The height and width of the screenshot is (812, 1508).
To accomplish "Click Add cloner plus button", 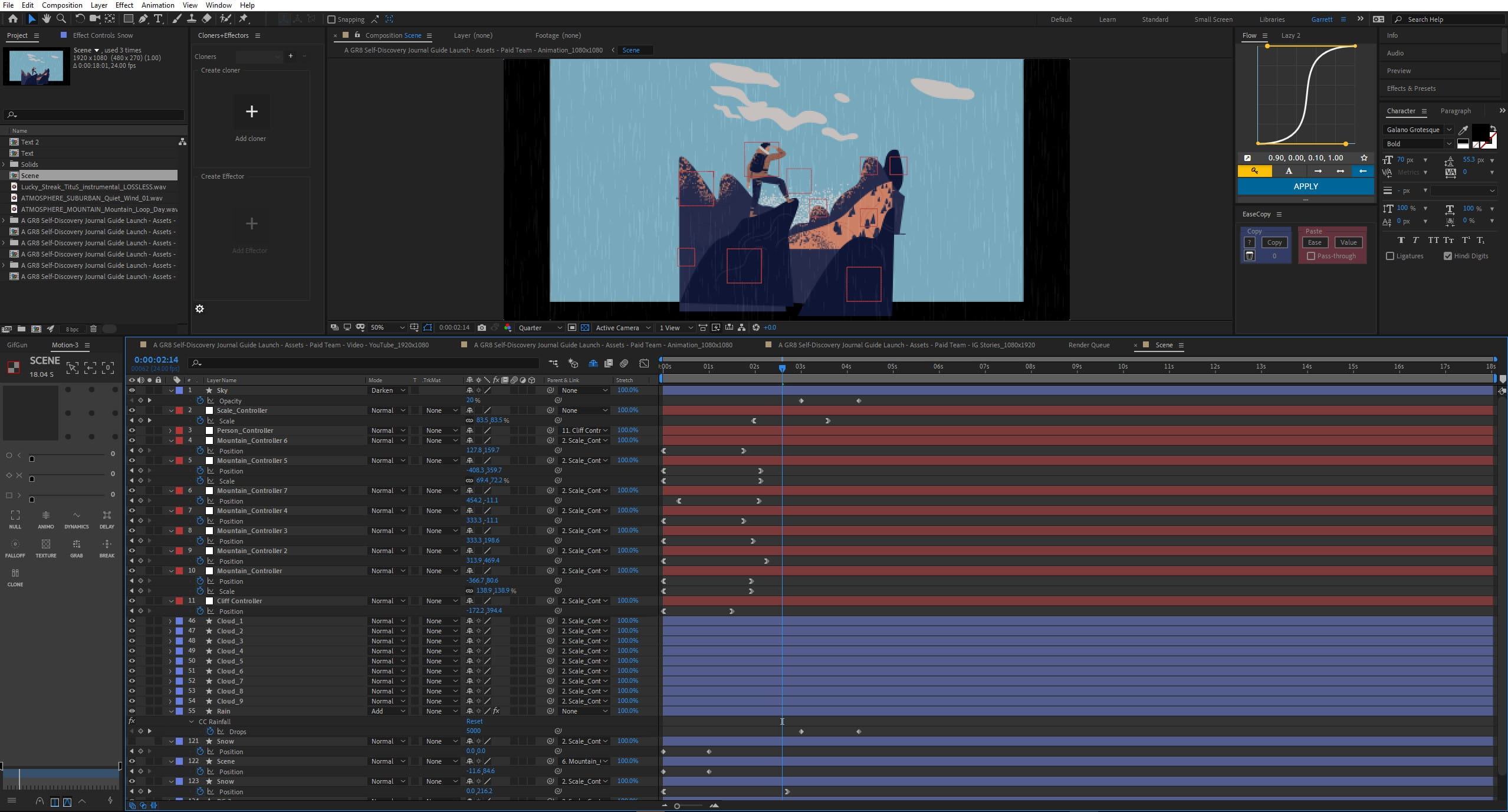I will 252,111.
